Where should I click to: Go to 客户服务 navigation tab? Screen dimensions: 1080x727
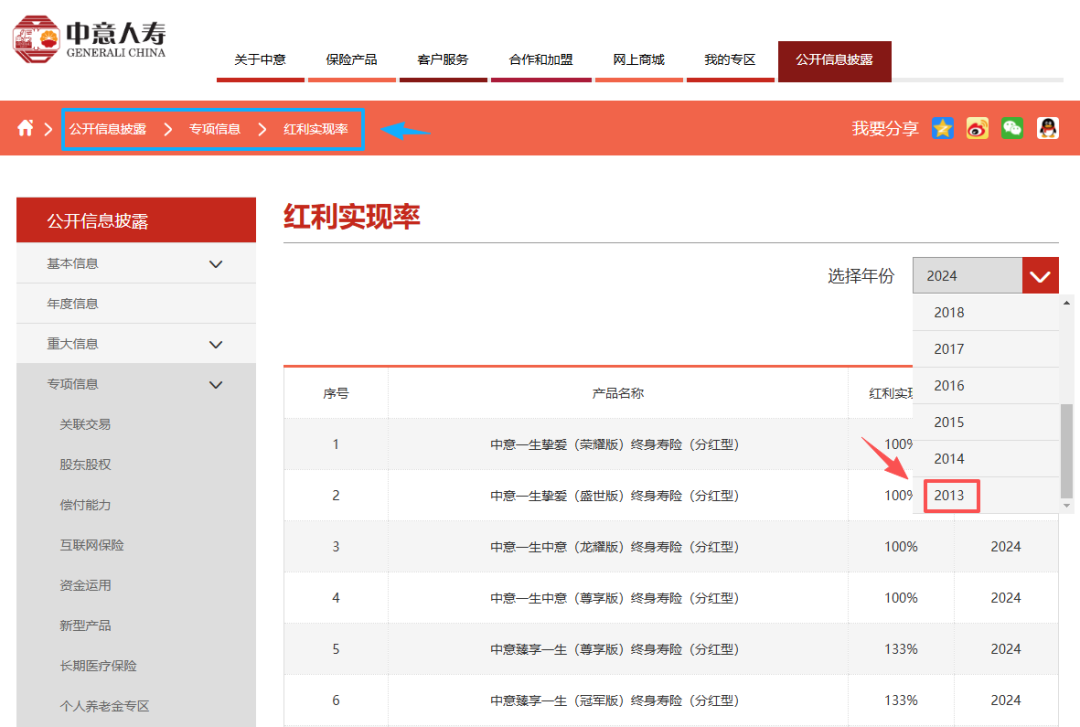[x=443, y=60]
